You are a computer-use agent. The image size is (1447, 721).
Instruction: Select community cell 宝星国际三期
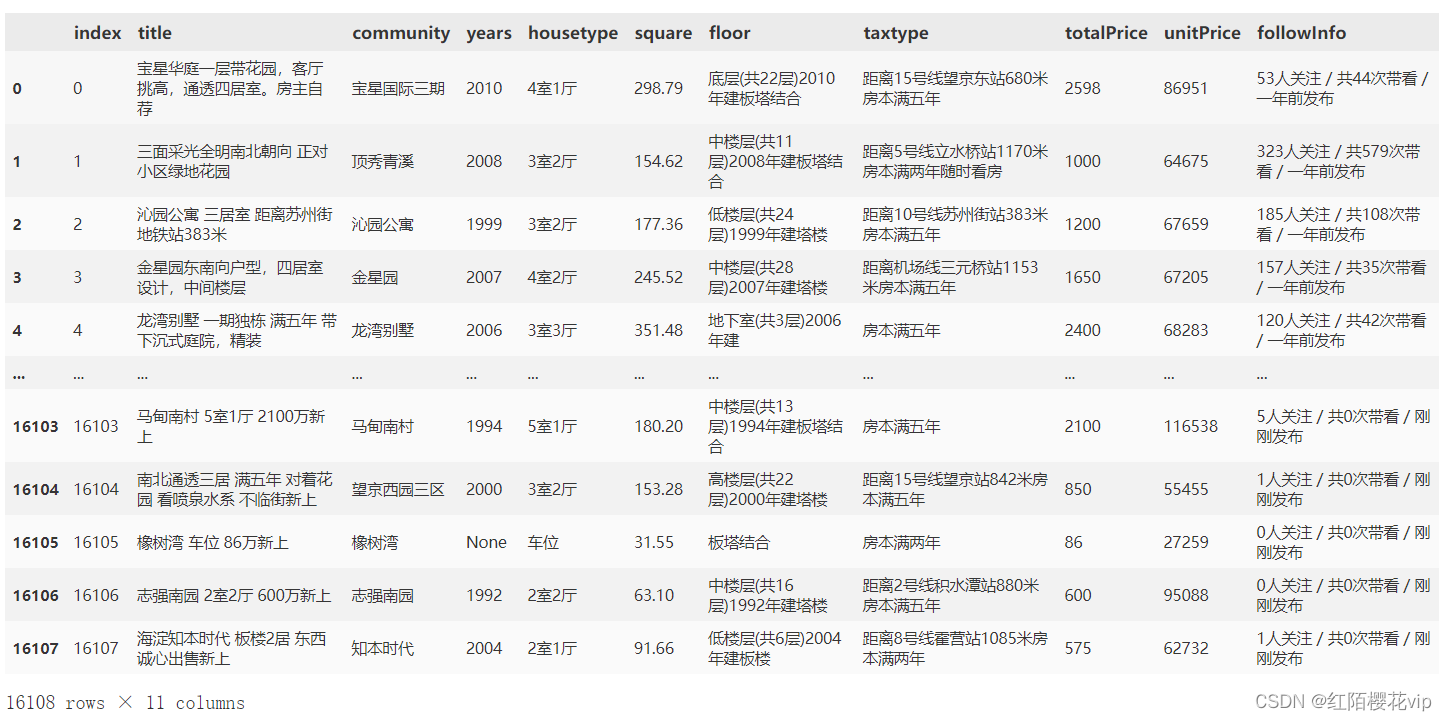click(x=398, y=88)
